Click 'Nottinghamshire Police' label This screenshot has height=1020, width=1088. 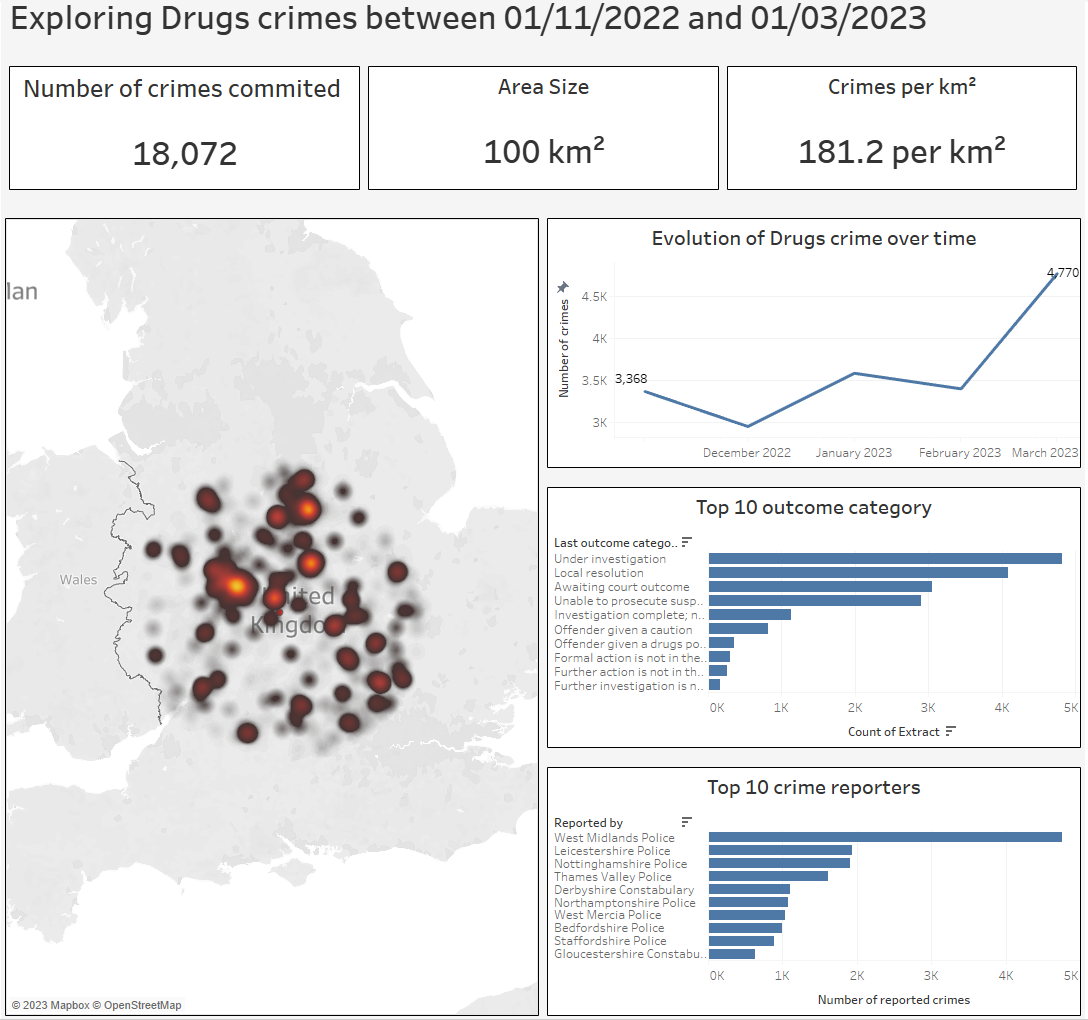[x=620, y=865]
